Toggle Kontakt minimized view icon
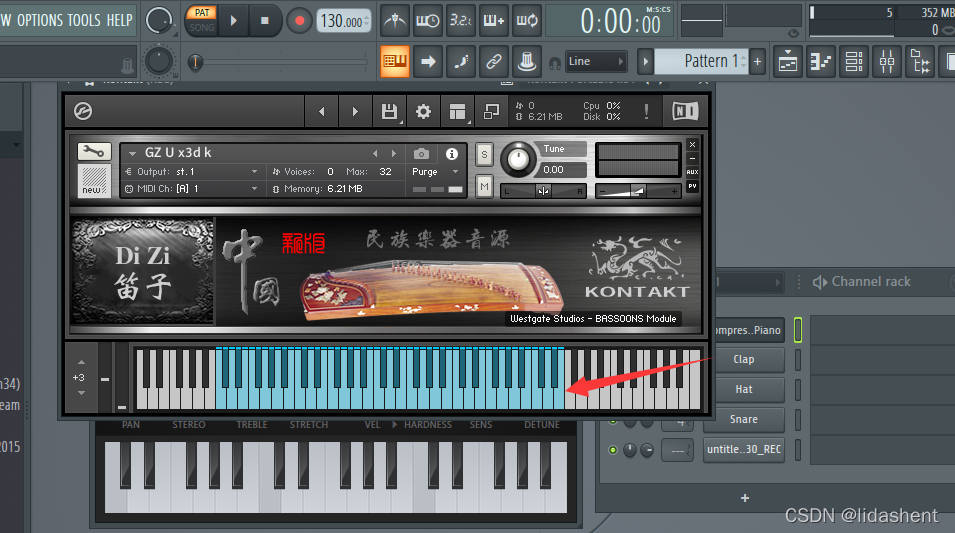The width and height of the screenshot is (955, 533). click(x=491, y=111)
